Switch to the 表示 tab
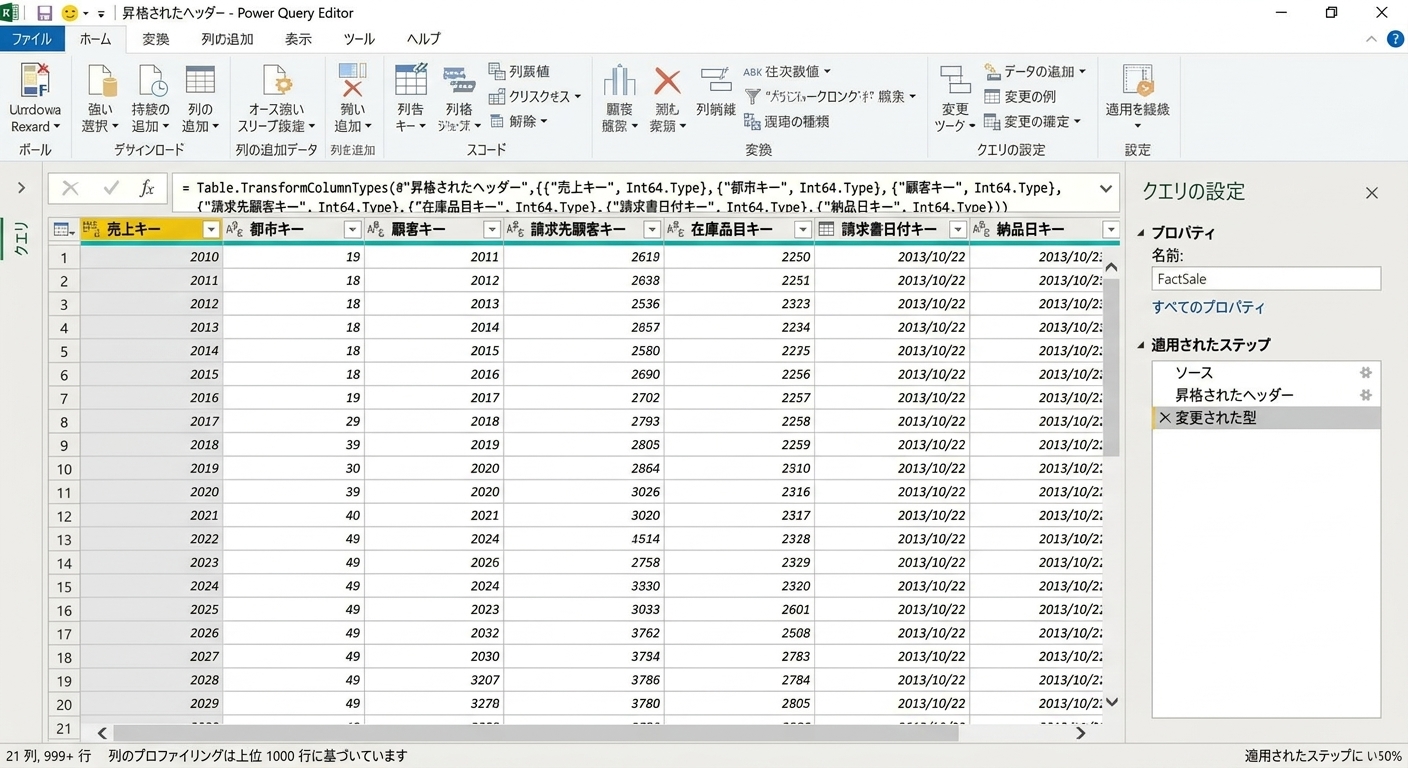Image resolution: width=1408 pixels, height=768 pixels. click(298, 39)
